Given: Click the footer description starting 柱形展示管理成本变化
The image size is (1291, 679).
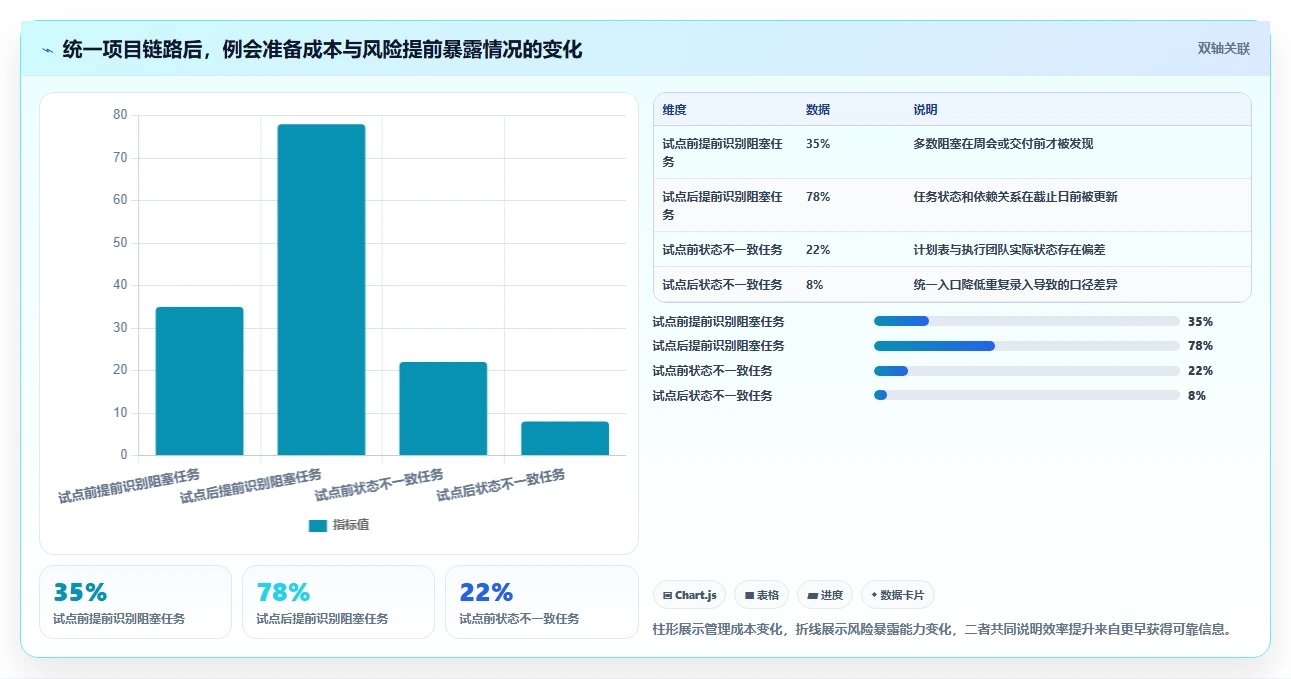Looking at the screenshot, I should click(942, 629).
